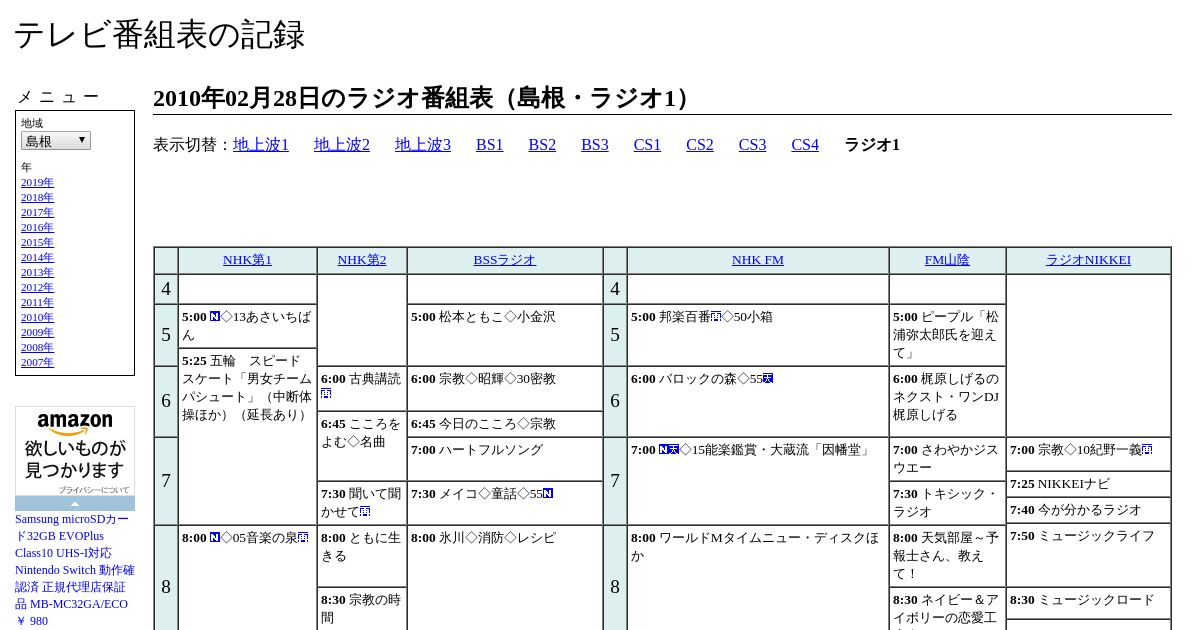Image resolution: width=1200 pixels, height=630 pixels.
Task: Switch display to BS1
Action: (x=490, y=145)
